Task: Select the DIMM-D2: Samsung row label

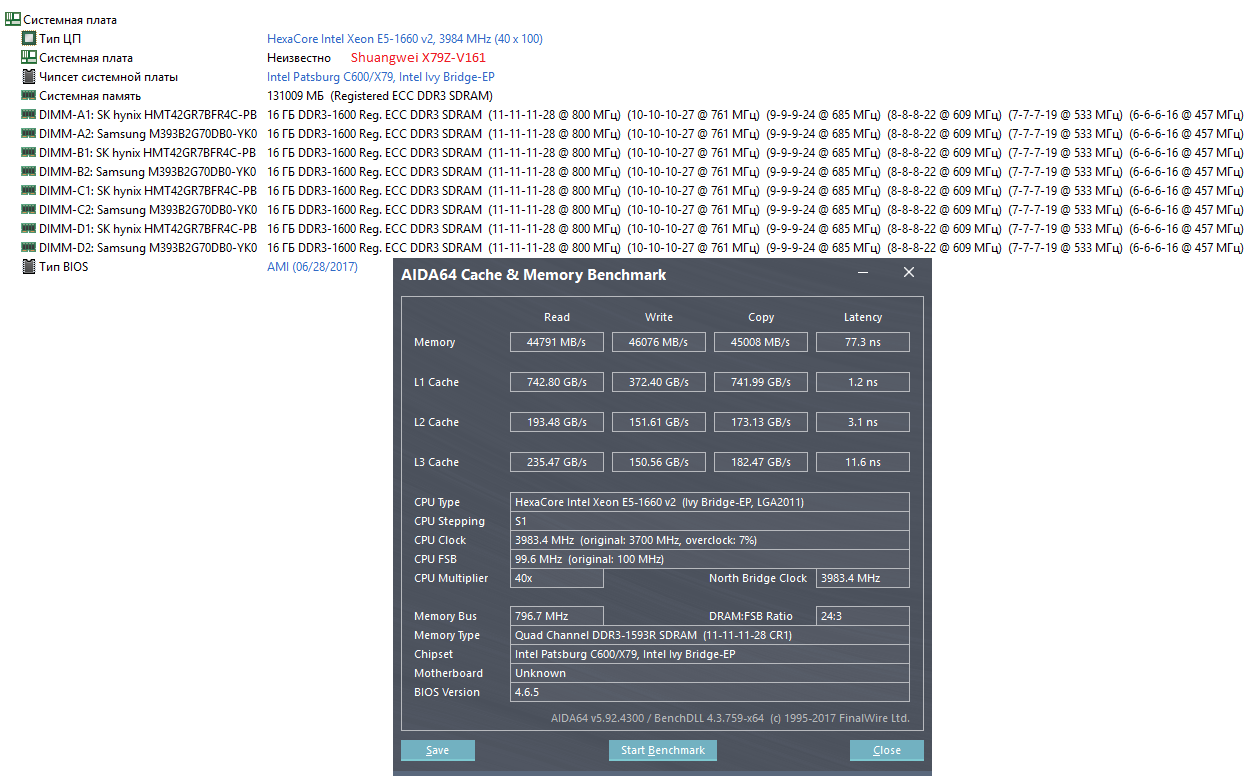Action: (148, 248)
